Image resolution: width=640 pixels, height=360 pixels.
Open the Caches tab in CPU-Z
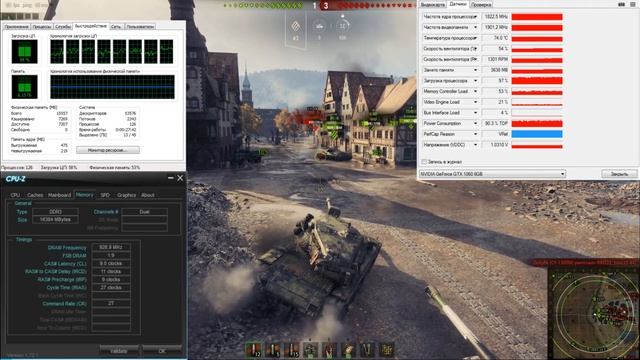pyautogui.click(x=35, y=195)
